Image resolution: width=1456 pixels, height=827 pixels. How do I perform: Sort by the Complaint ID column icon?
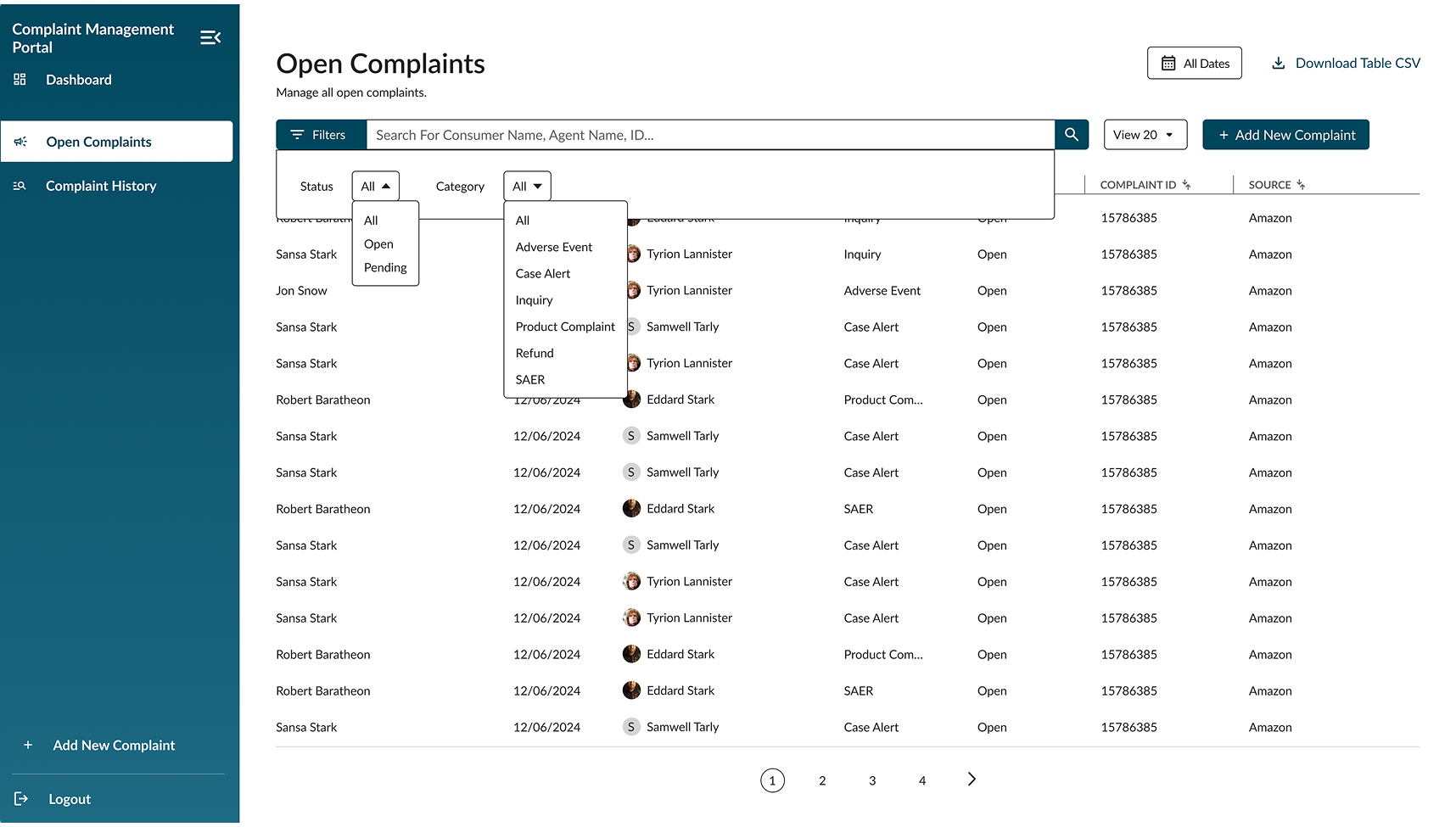[x=1186, y=185]
